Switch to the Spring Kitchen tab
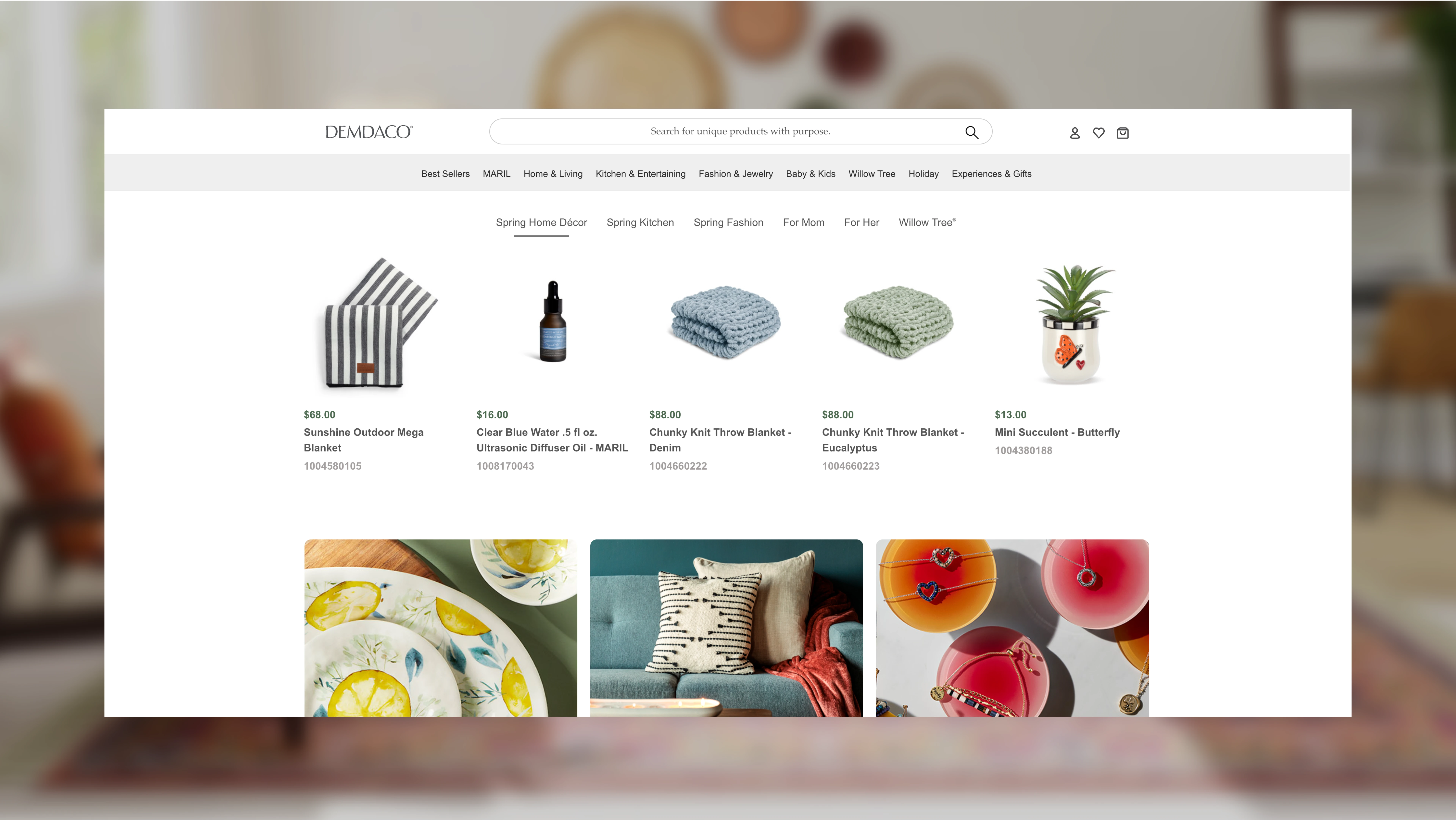The image size is (1456, 820). (640, 222)
